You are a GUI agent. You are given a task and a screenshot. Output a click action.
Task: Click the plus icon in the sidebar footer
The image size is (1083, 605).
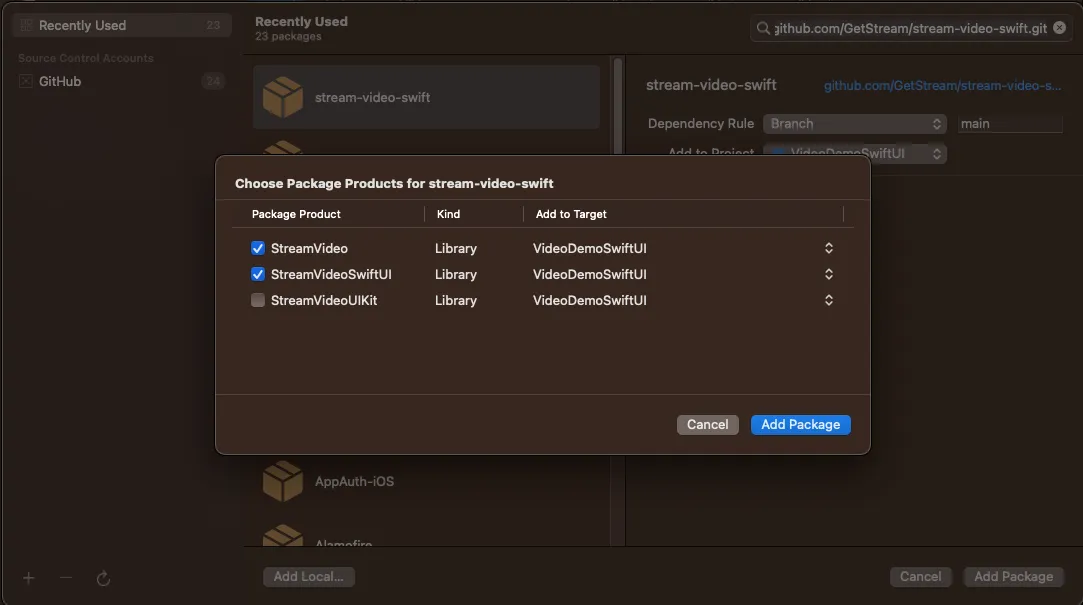(28, 578)
